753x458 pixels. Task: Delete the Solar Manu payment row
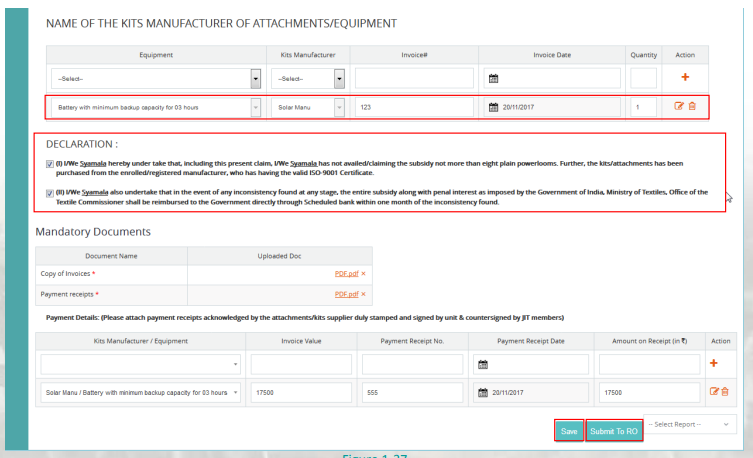tap(725, 392)
